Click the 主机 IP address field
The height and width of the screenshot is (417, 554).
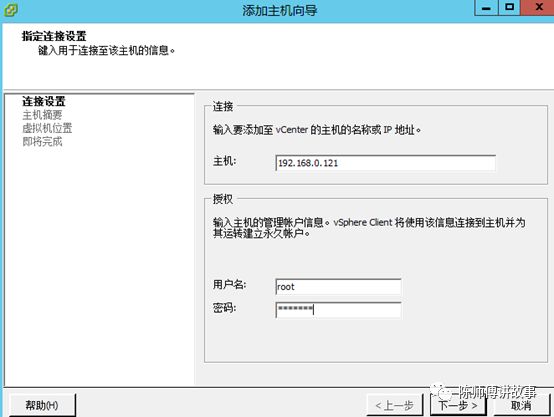(x=385, y=163)
